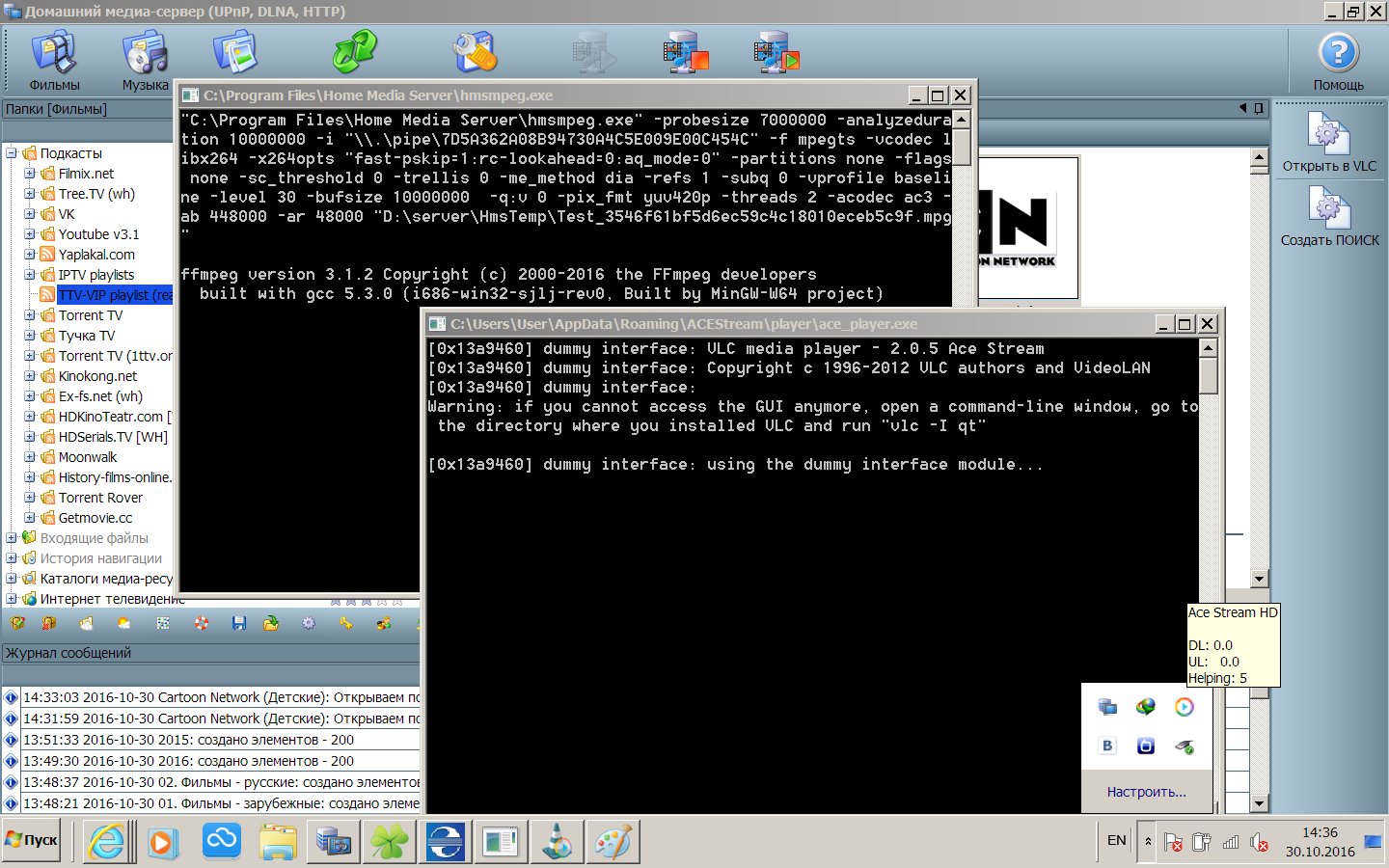Open settings via wrench toolbar icon

click(475, 52)
